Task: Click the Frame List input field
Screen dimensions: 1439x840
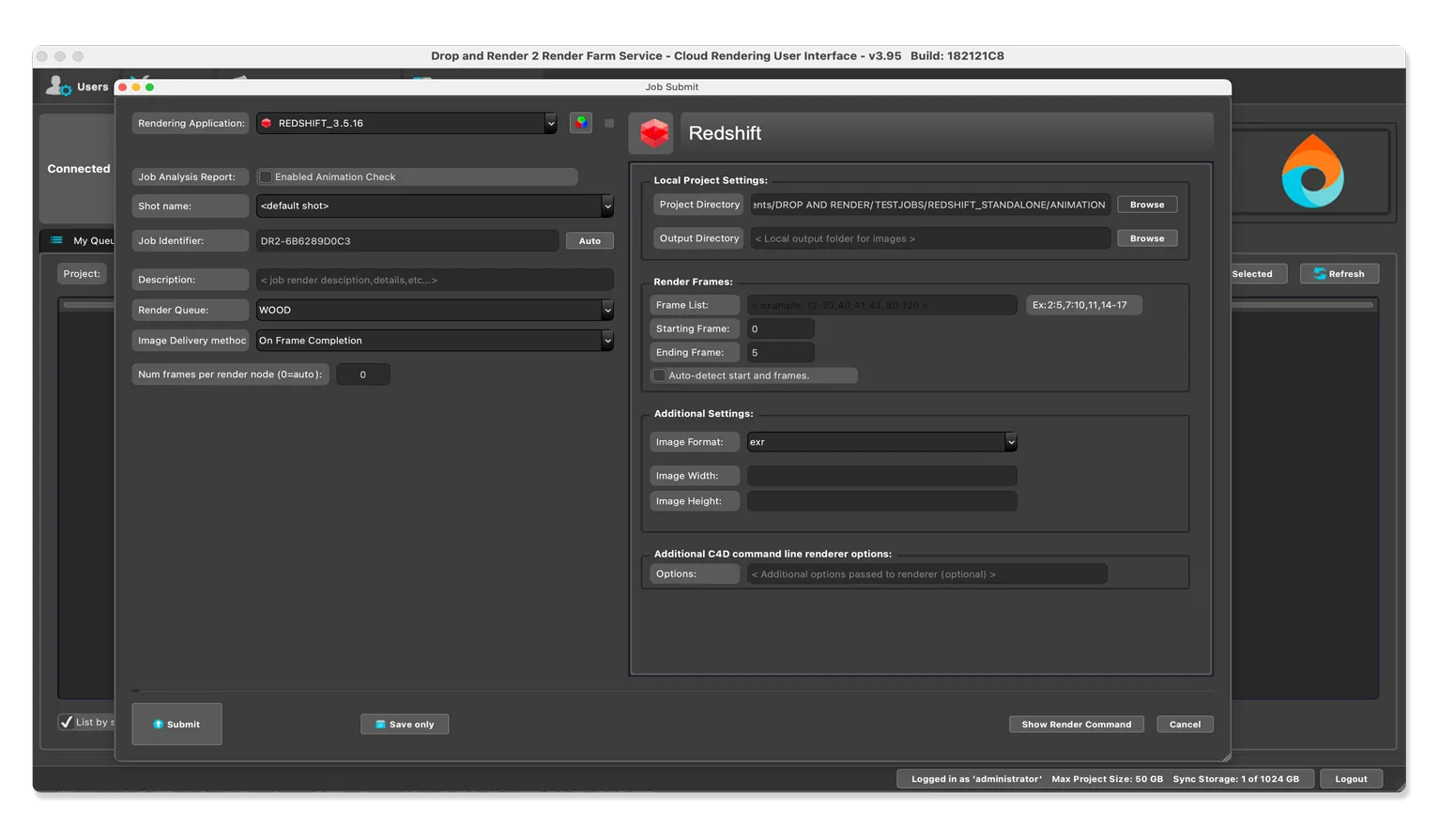Action: pyautogui.click(x=881, y=305)
